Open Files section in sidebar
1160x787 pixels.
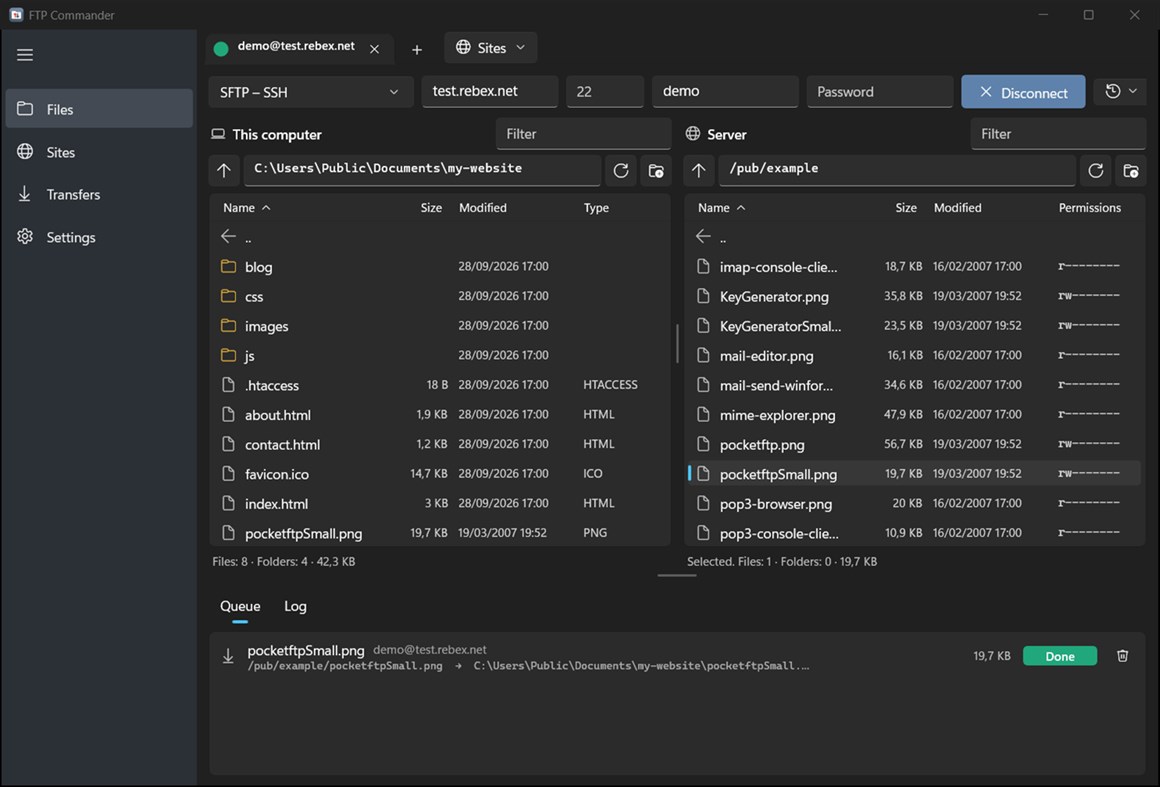point(99,109)
